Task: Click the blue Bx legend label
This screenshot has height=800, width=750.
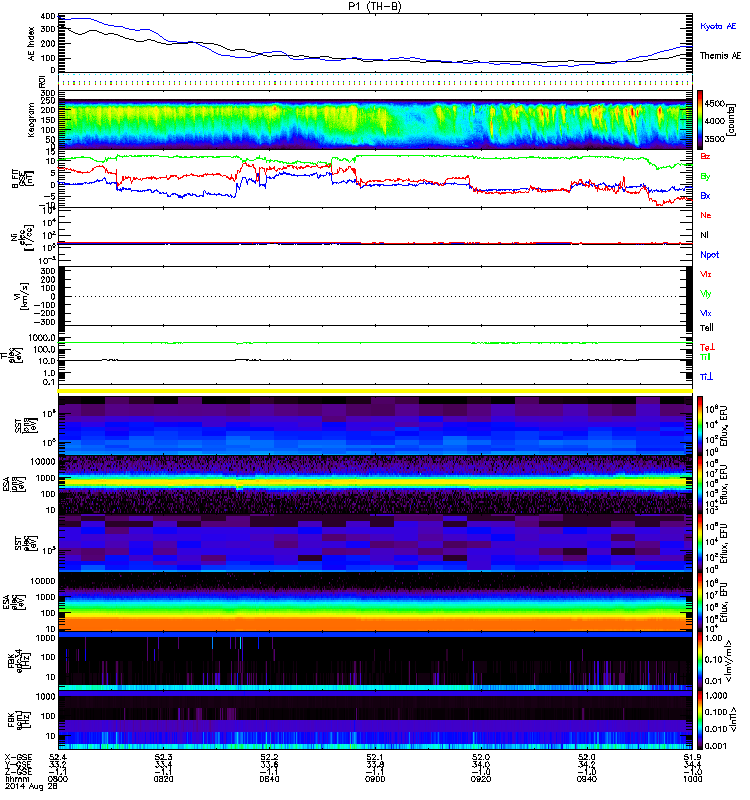Action: pyautogui.click(x=706, y=196)
